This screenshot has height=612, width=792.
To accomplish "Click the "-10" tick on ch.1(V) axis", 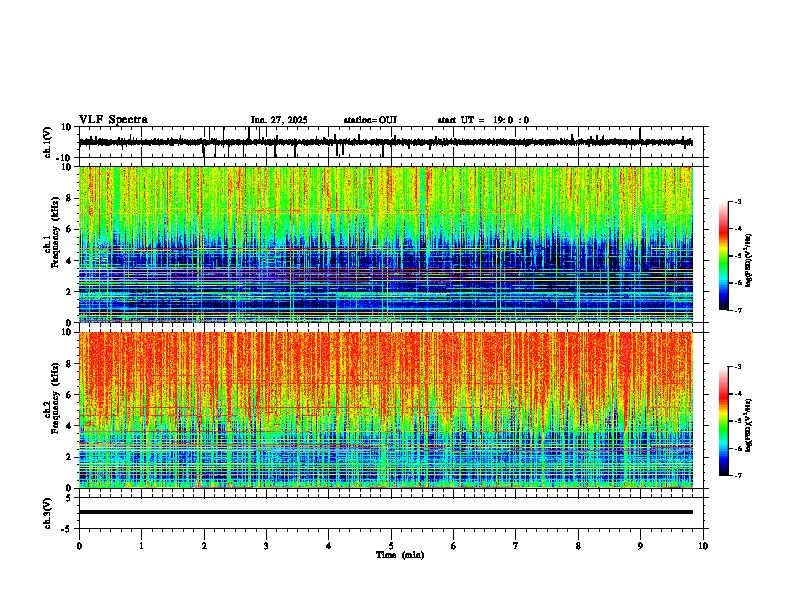I will coord(65,158).
